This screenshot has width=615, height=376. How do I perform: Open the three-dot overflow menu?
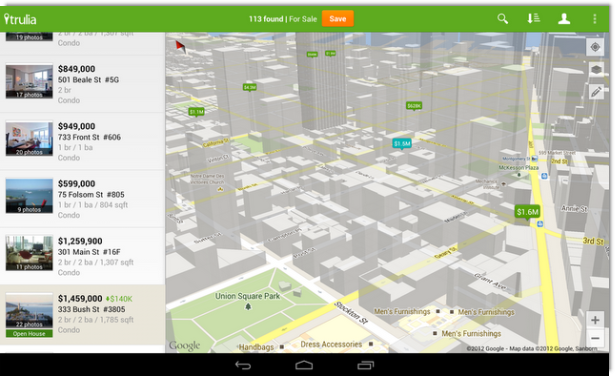tap(595, 18)
